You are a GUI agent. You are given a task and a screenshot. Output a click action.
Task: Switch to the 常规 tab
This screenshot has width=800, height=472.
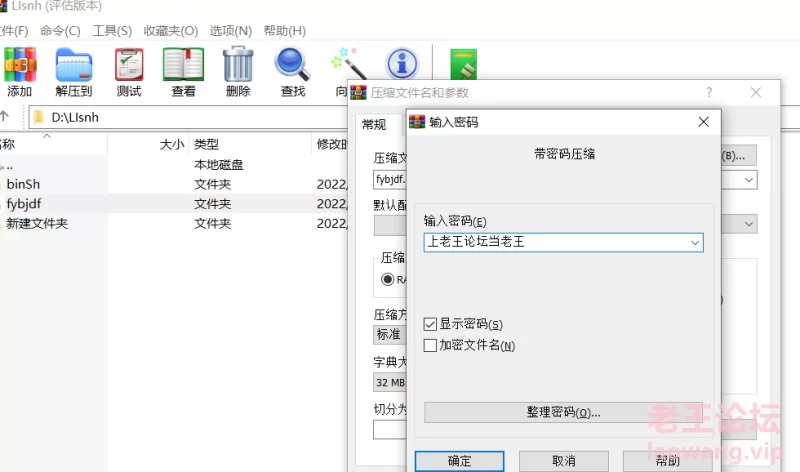(374, 124)
